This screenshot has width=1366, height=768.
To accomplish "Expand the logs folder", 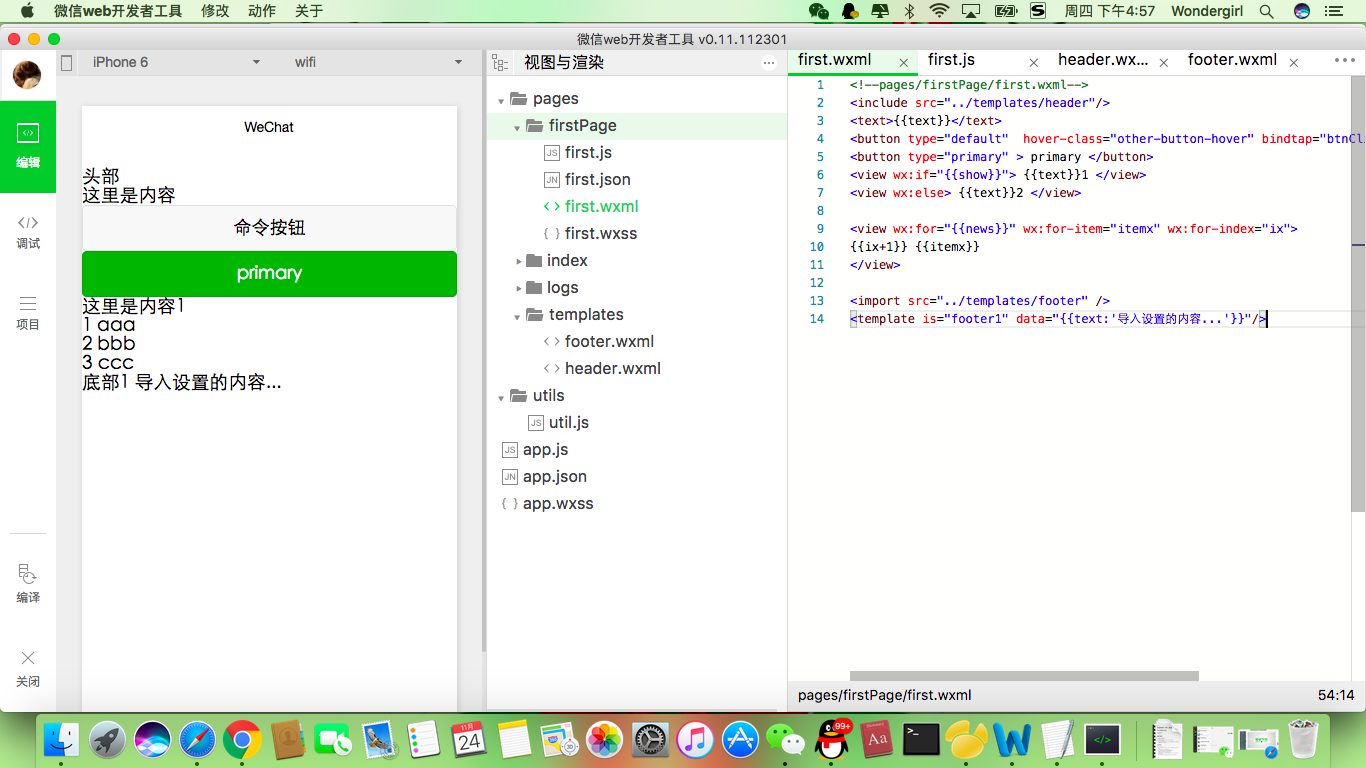I will tap(519, 288).
